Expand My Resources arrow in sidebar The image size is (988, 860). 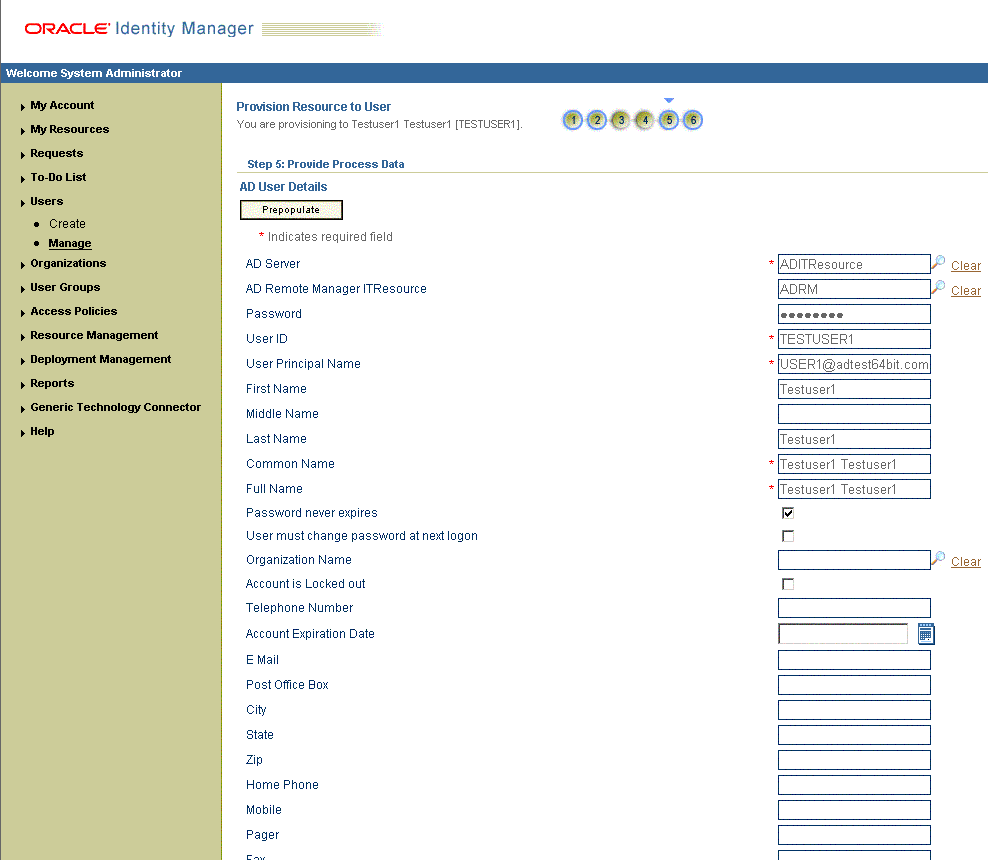click(23, 130)
